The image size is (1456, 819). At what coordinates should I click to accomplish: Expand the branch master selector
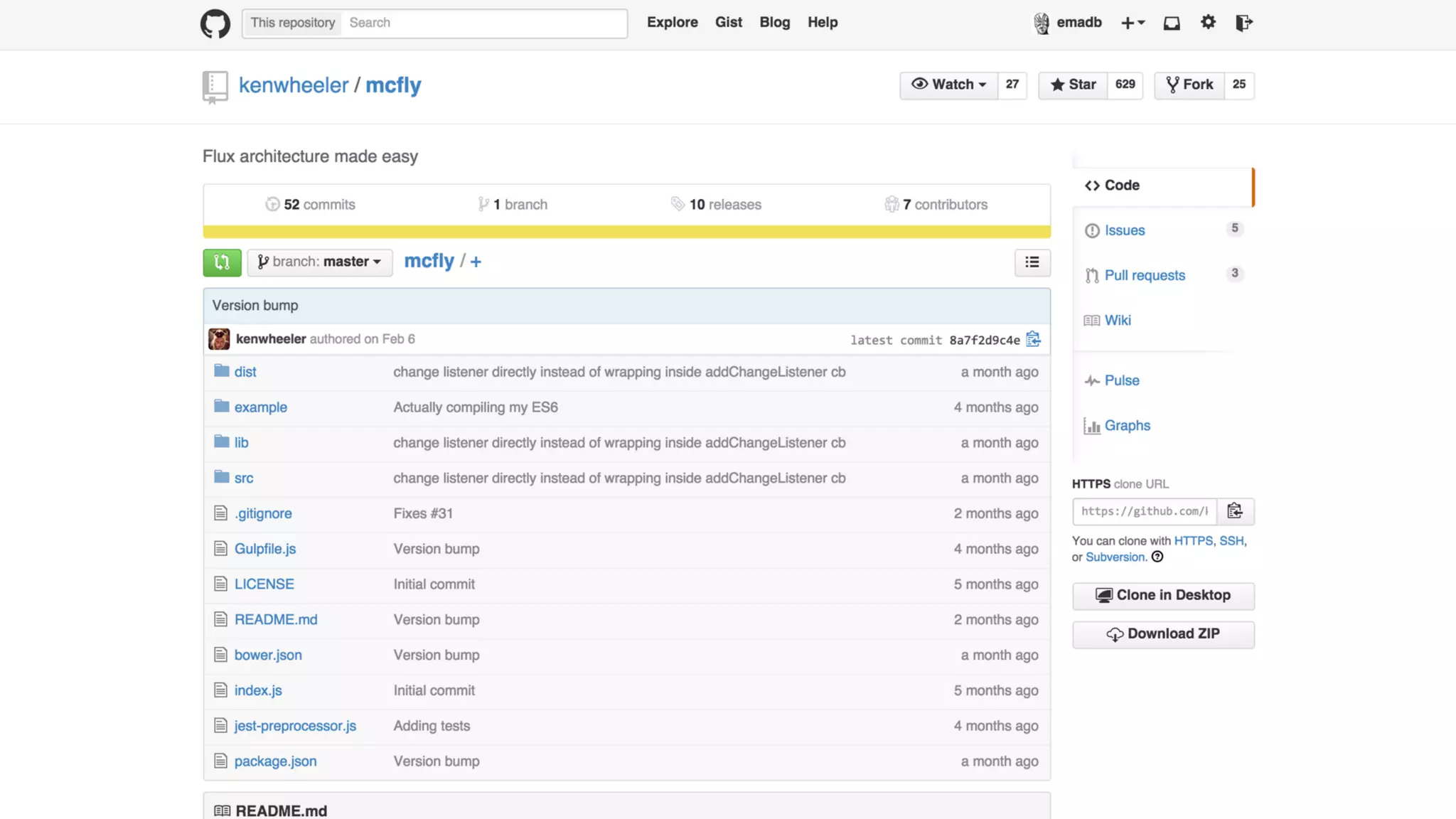pos(320,262)
